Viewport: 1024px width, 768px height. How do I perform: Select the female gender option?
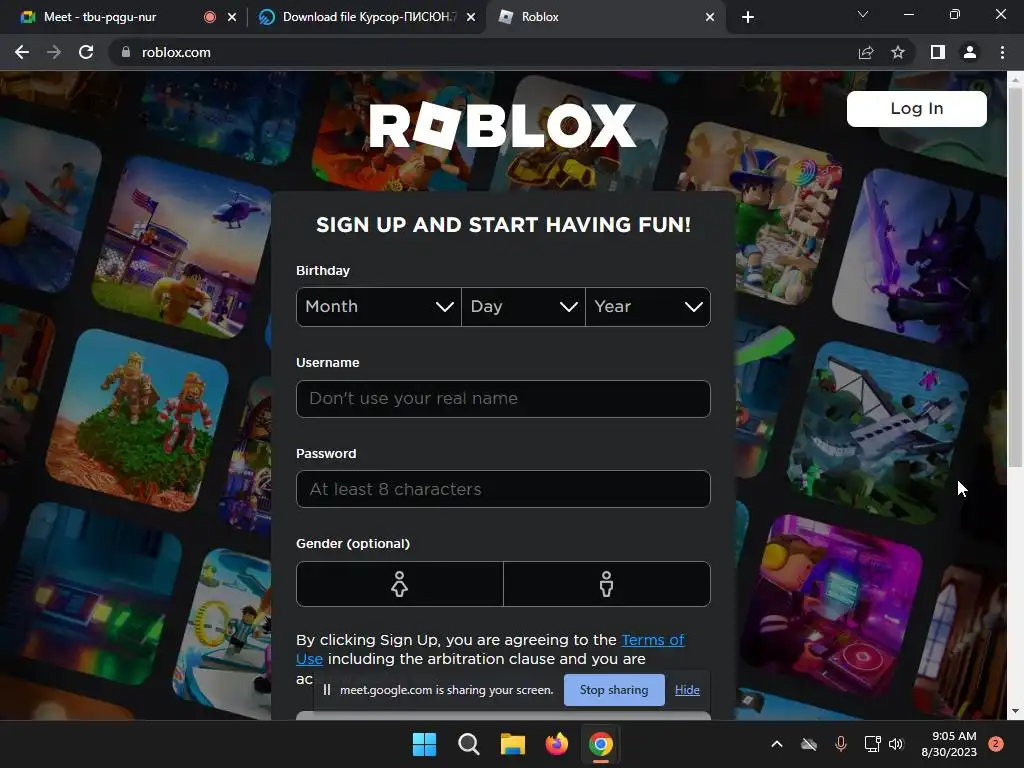[x=400, y=584]
